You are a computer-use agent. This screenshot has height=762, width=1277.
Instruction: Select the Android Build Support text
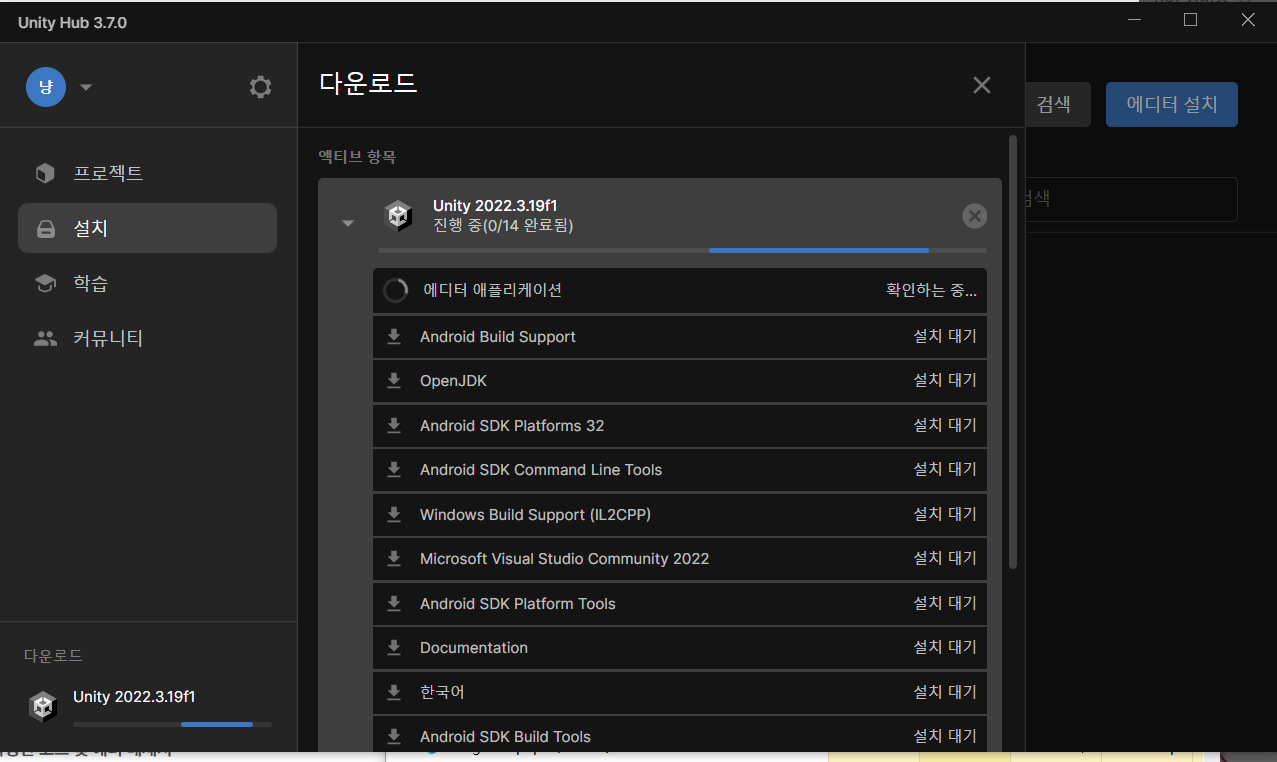pyautogui.click(x=498, y=337)
